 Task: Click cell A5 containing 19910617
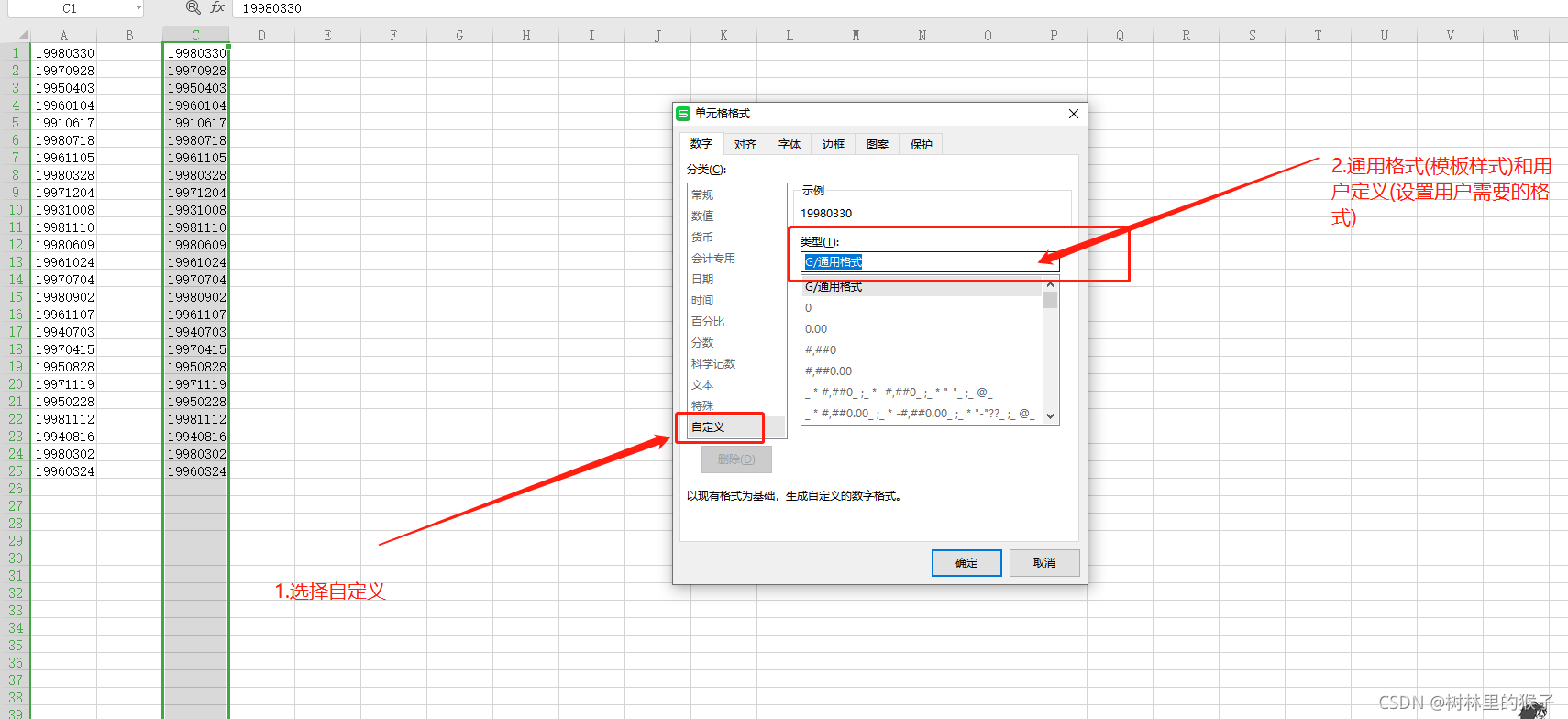(64, 123)
